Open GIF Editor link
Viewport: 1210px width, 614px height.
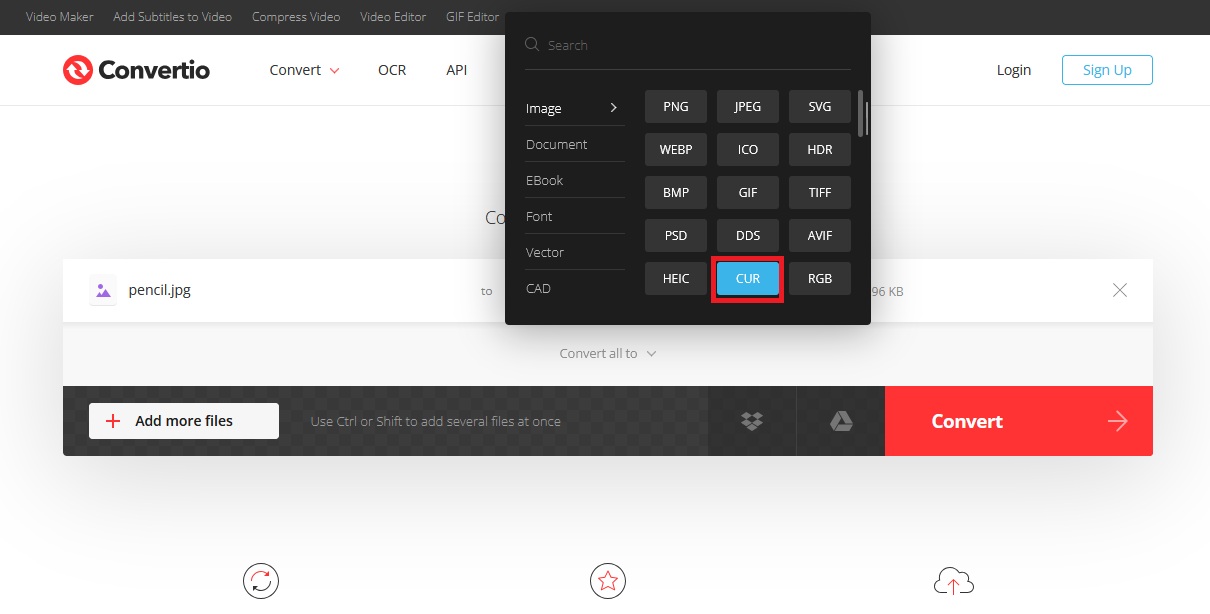(x=473, y=17)
